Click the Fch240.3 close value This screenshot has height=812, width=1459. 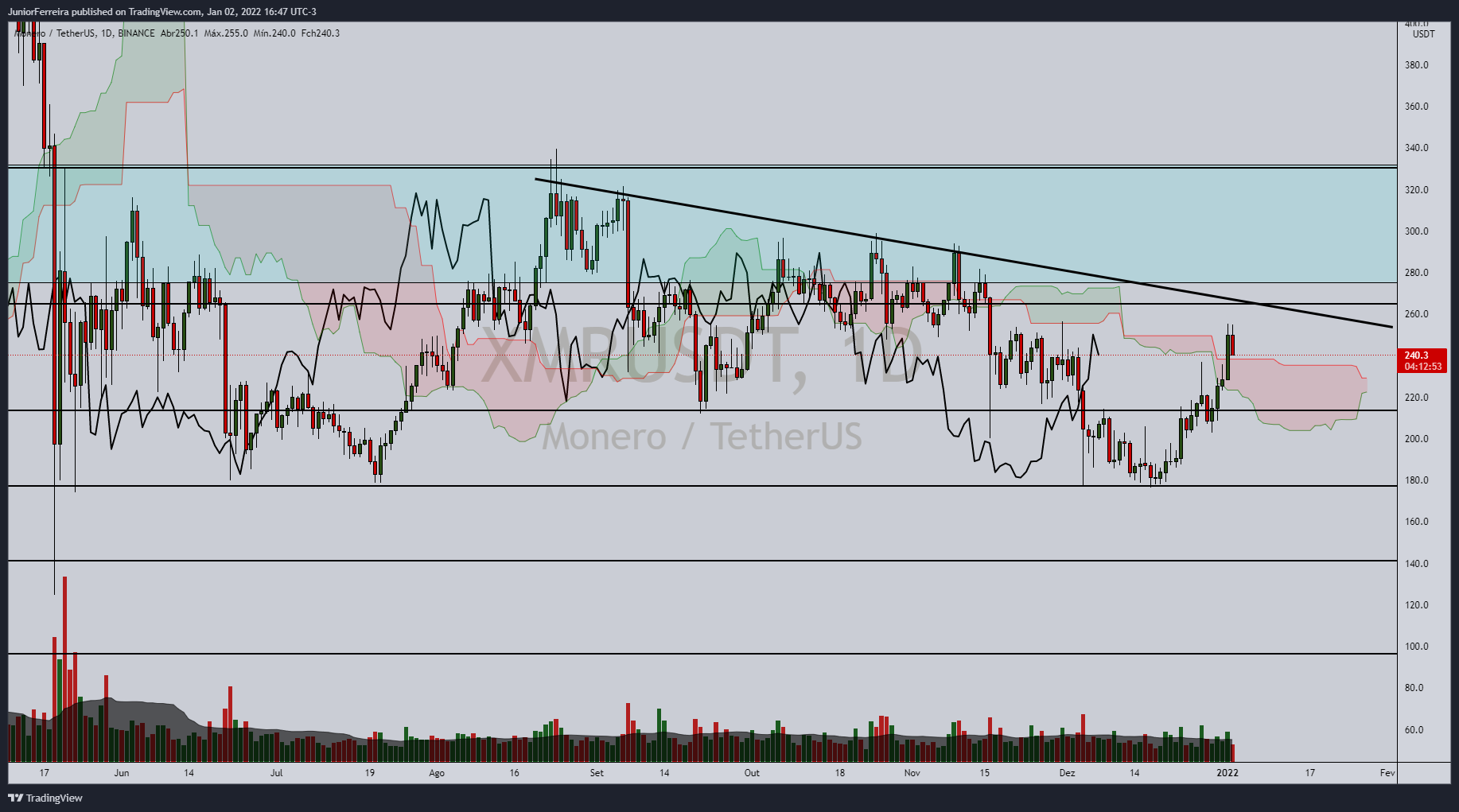click(321, 33)
